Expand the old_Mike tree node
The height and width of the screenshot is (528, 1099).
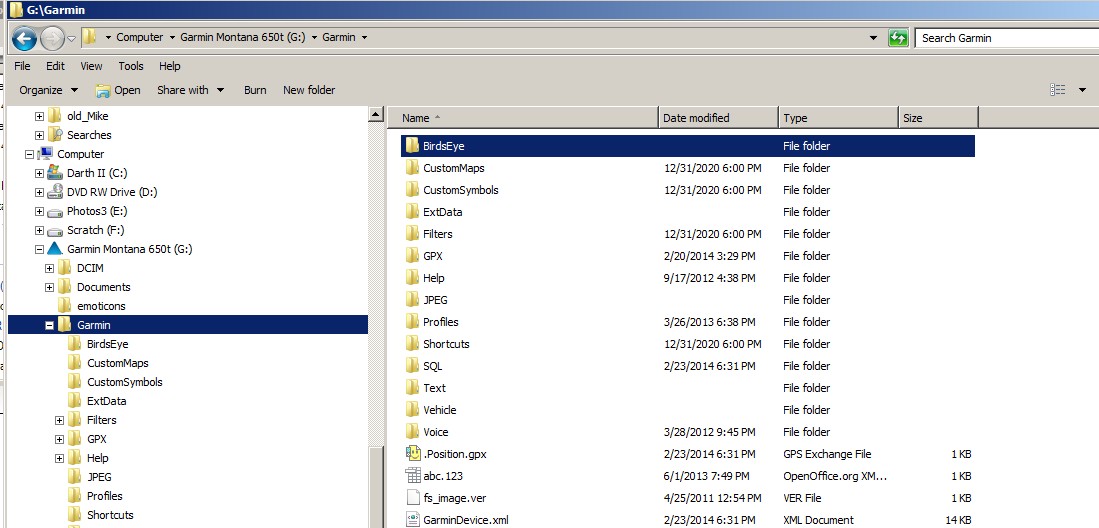click(39, 116)
